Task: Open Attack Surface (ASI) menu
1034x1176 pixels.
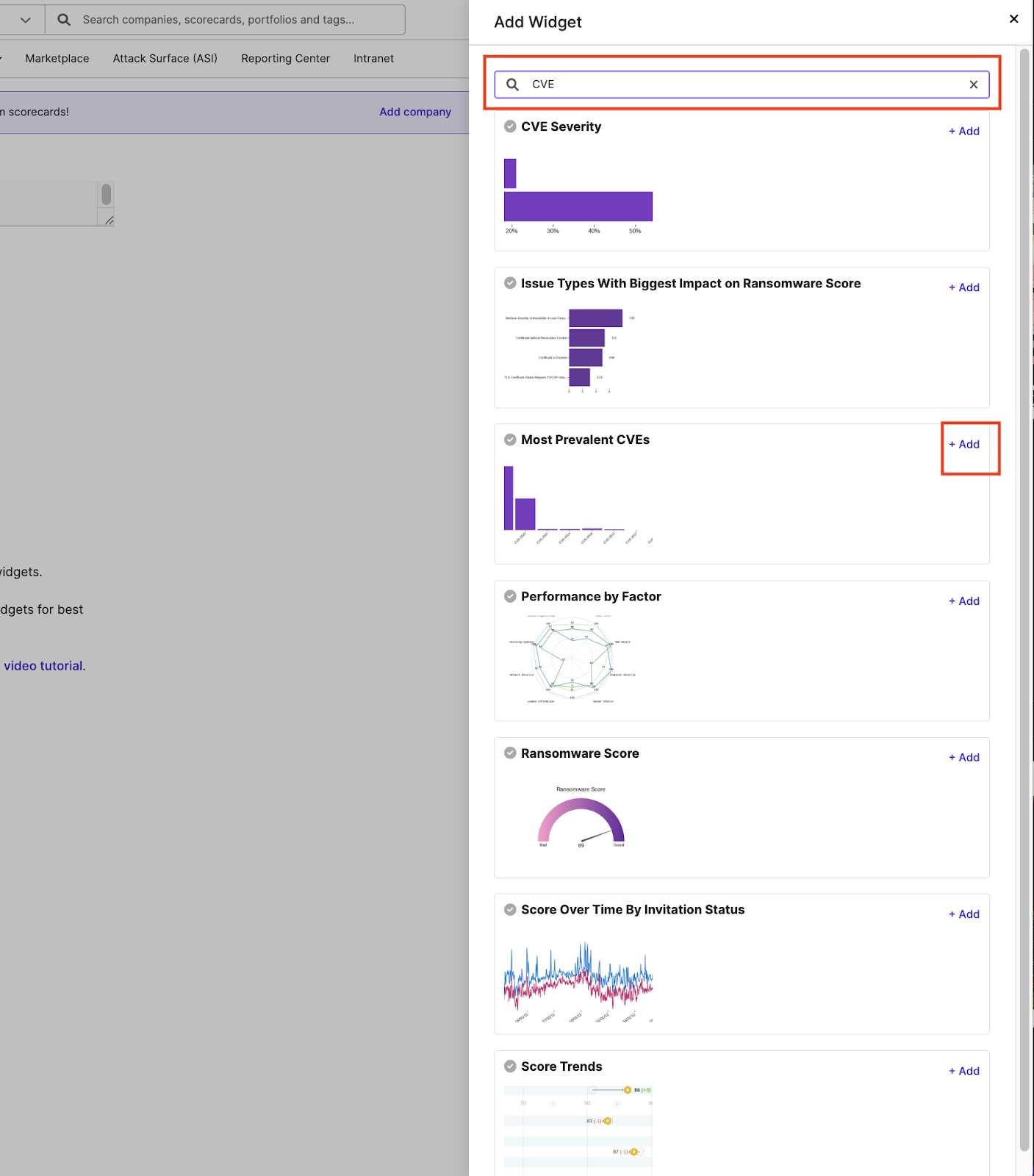Action: [x=165, y=58]
